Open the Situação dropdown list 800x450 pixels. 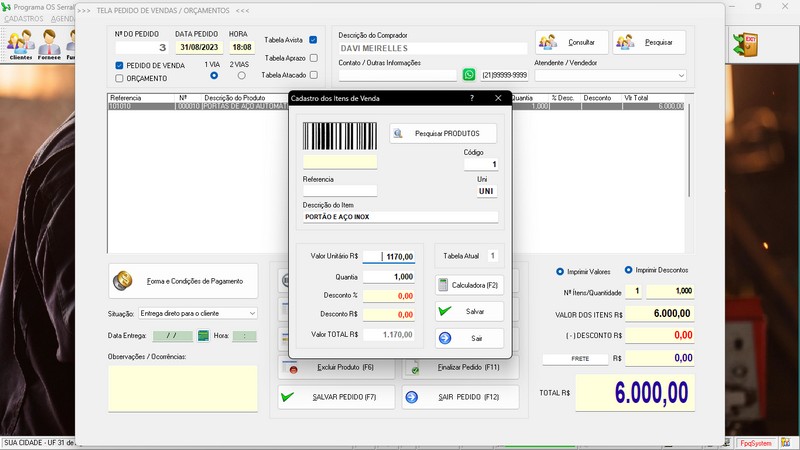point(250,313)
